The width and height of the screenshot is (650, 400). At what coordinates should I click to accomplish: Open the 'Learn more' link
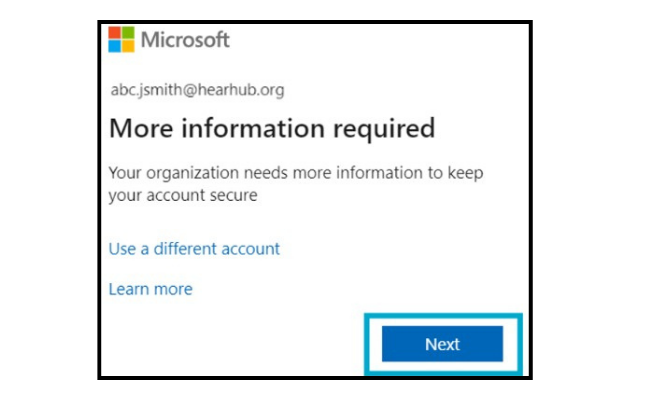click(150, 289)
